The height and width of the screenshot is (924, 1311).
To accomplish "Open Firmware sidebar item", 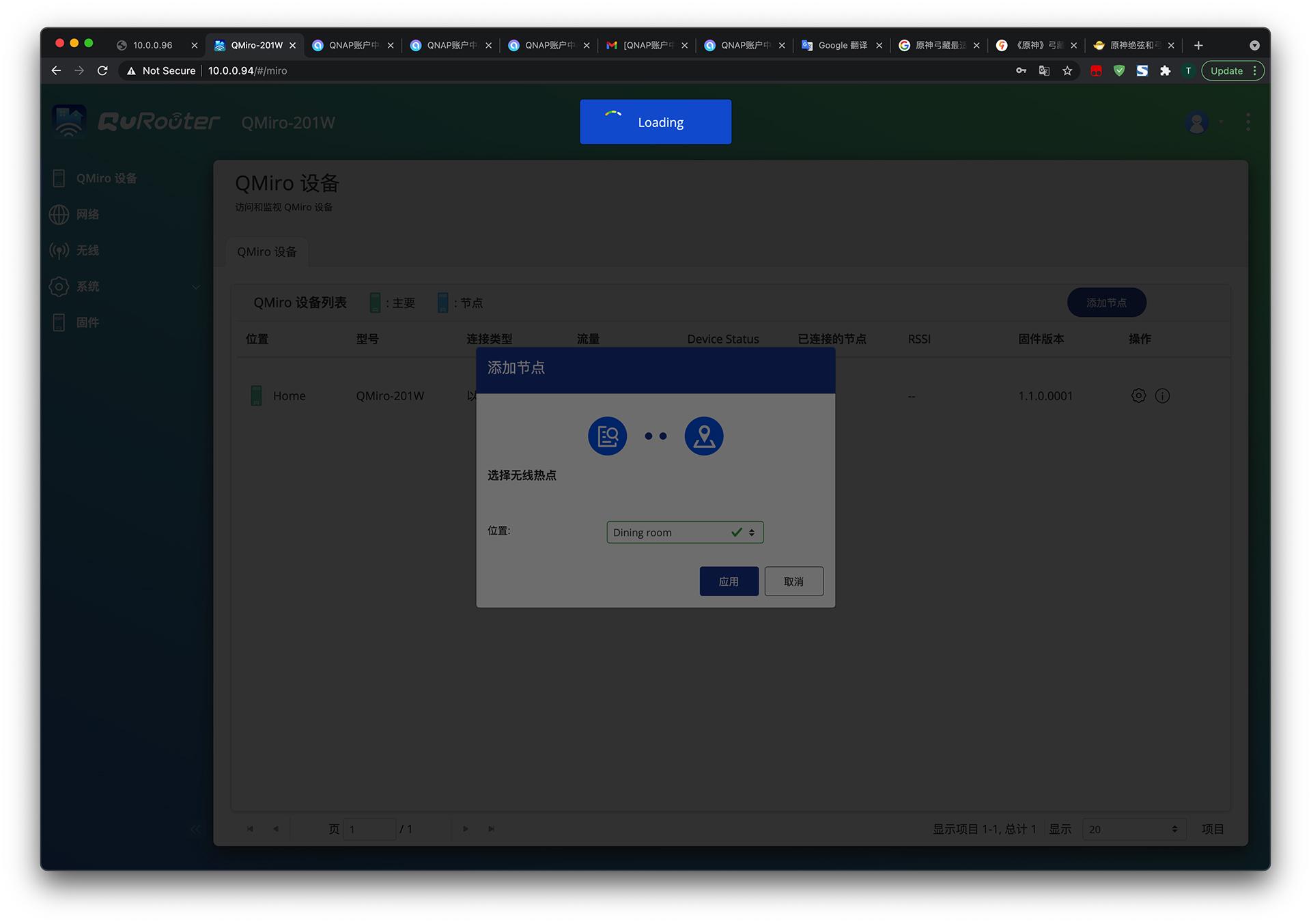I will (x=87, y=322).
